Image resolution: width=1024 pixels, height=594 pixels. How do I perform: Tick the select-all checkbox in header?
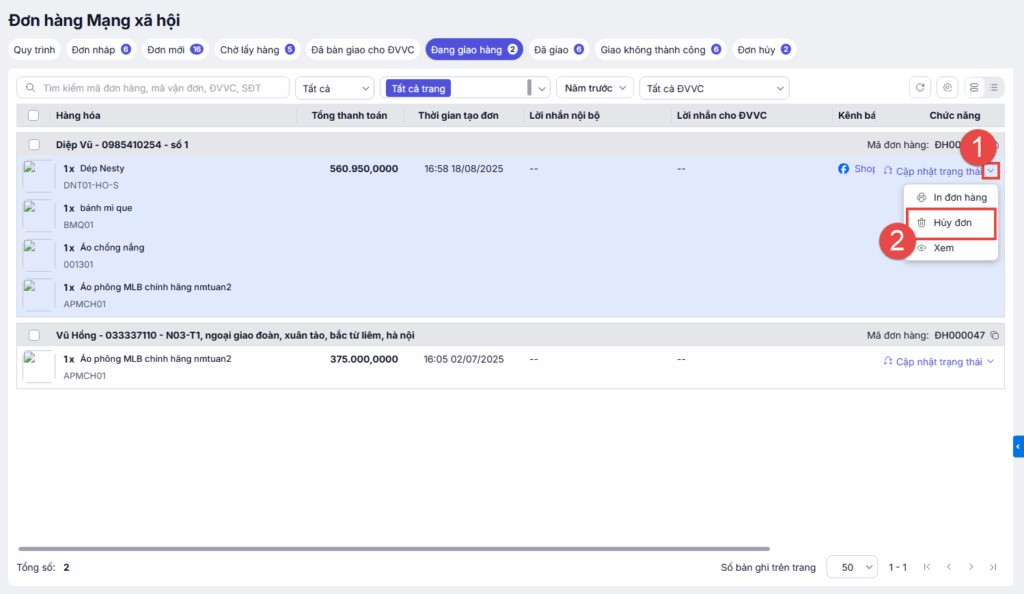(x=33, y=116)
